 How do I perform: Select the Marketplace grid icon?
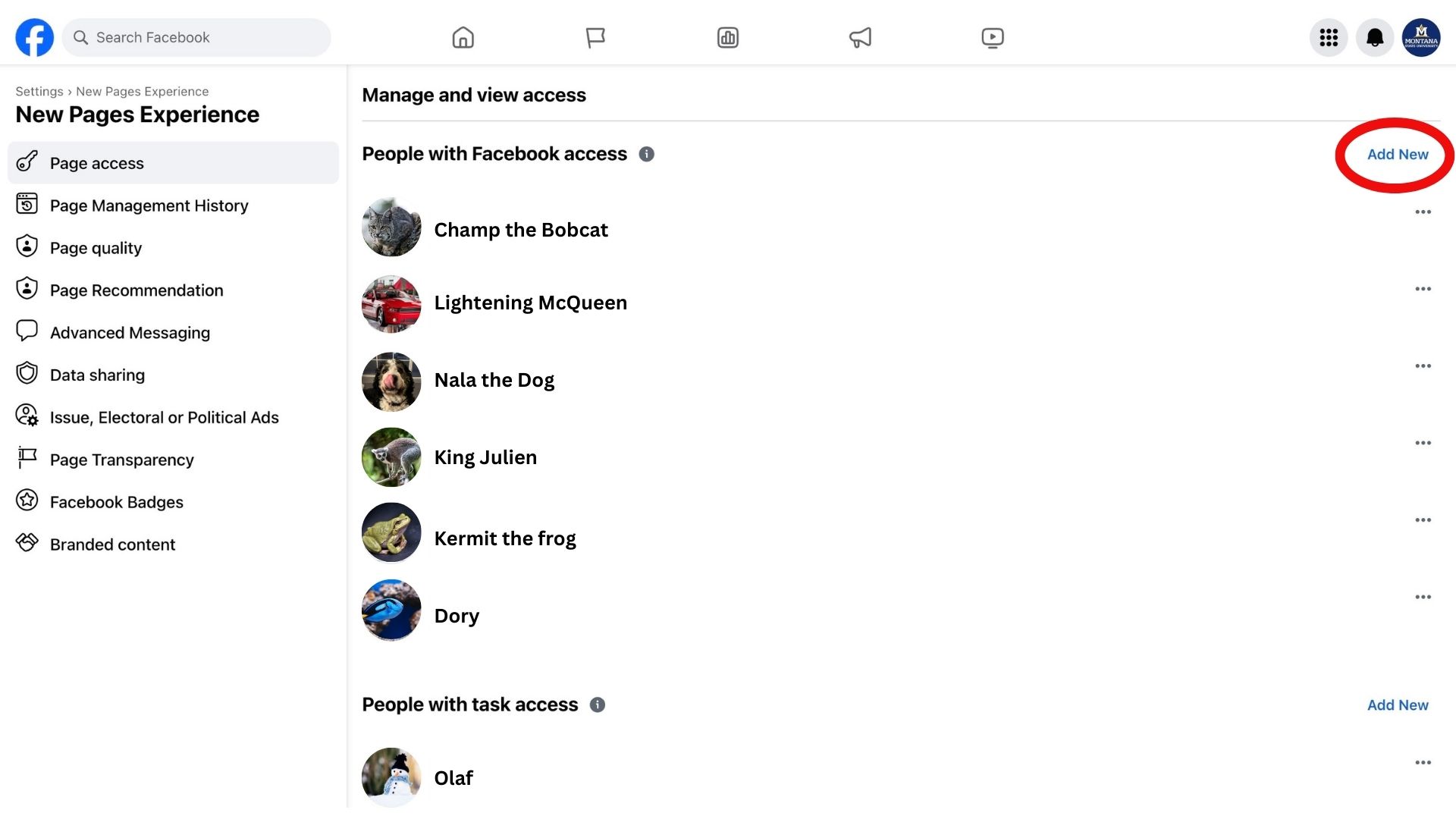[728, 37]
